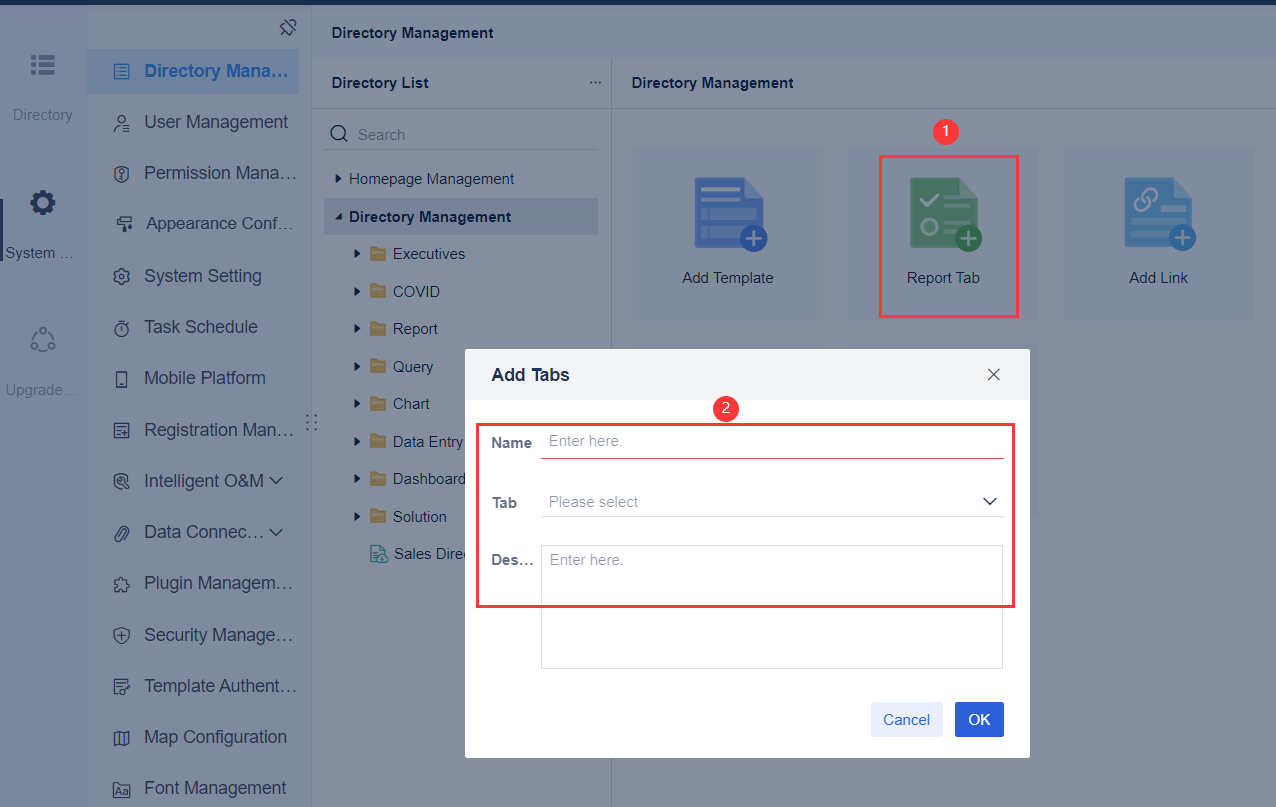Viewport: 1276px width, 807px height.
Task: Cancel the Add Tabs dialog
Action: pos(906,719)
